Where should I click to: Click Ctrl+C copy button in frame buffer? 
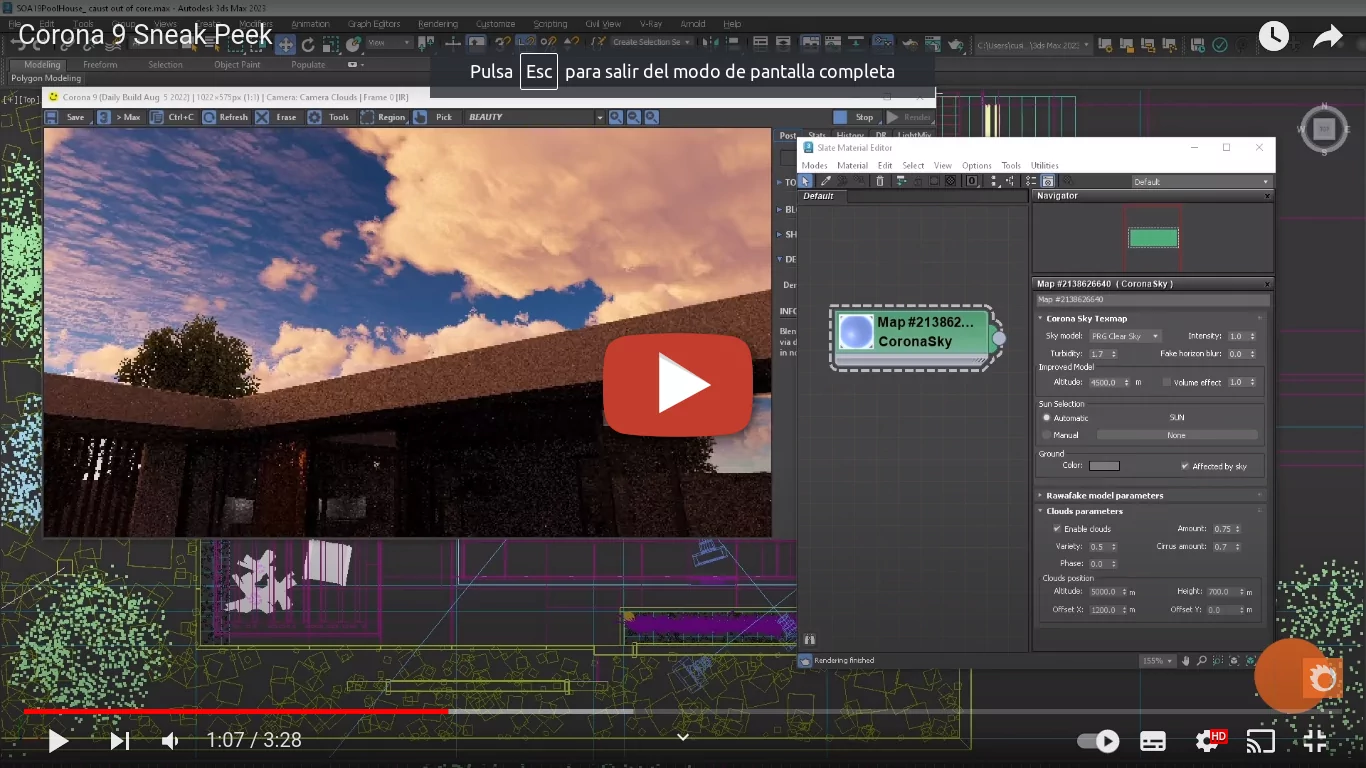pos(173,117)
